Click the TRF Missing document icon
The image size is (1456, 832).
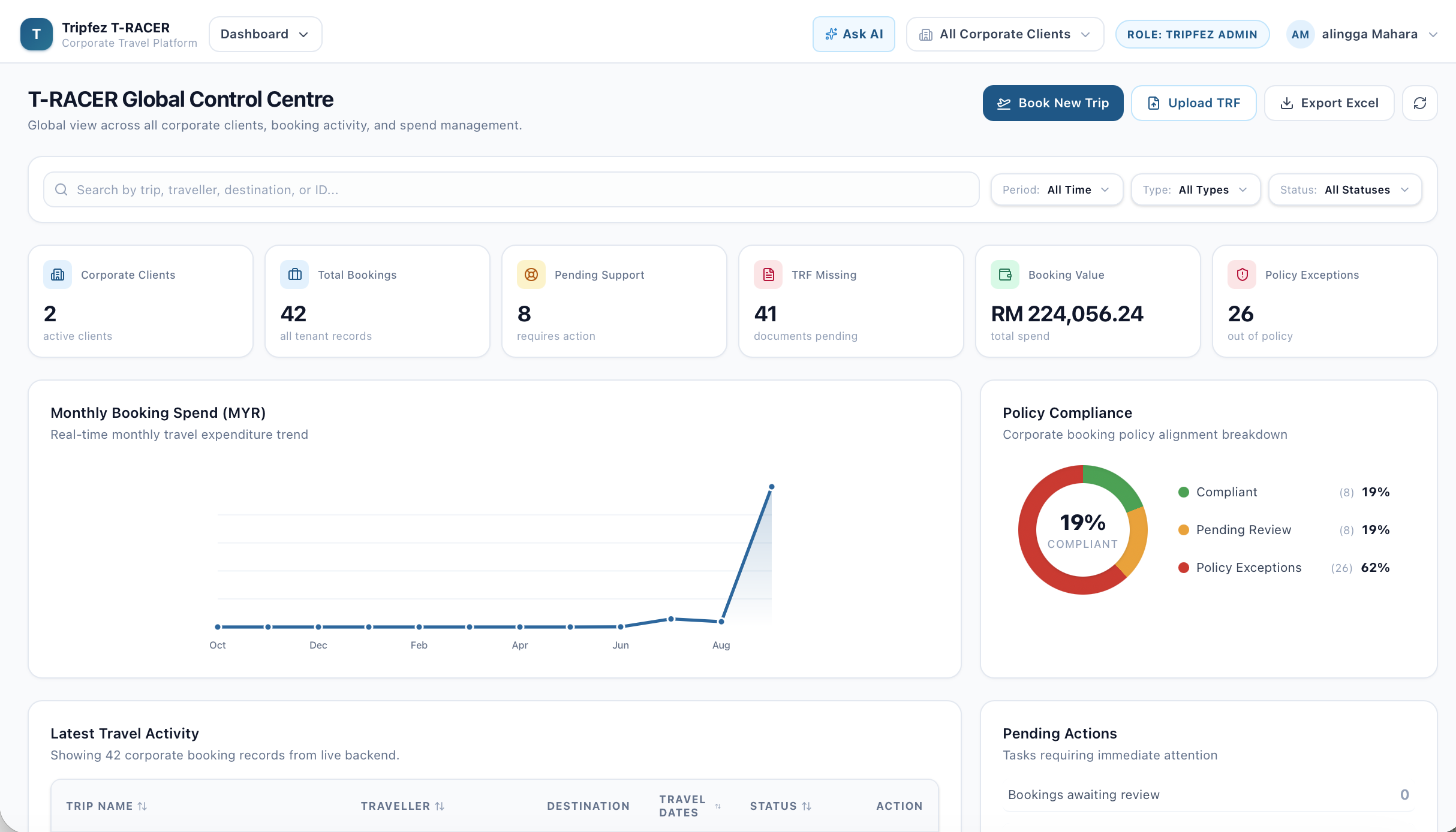click(768, 275)
